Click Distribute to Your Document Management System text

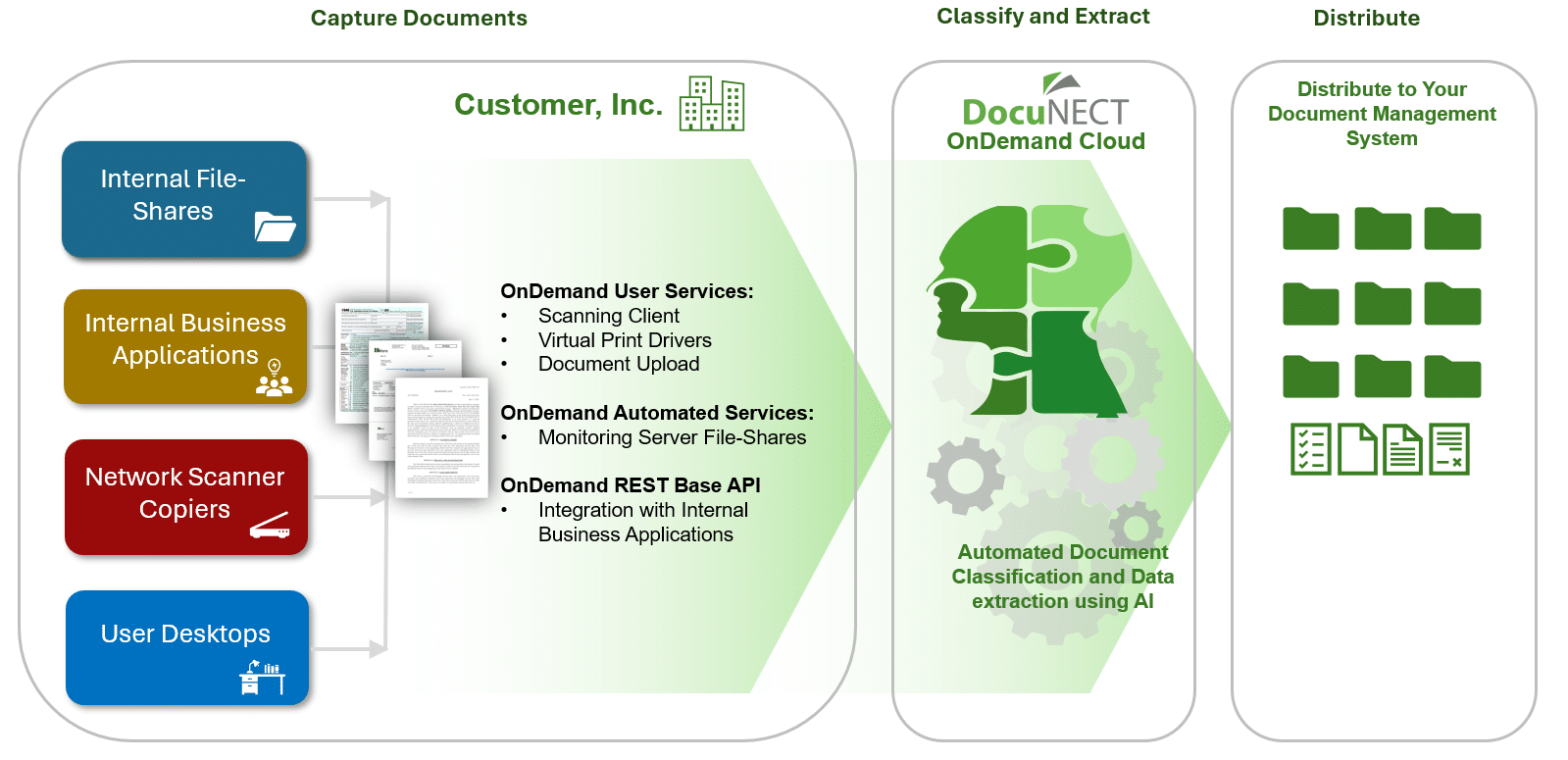pos(1382,114)
